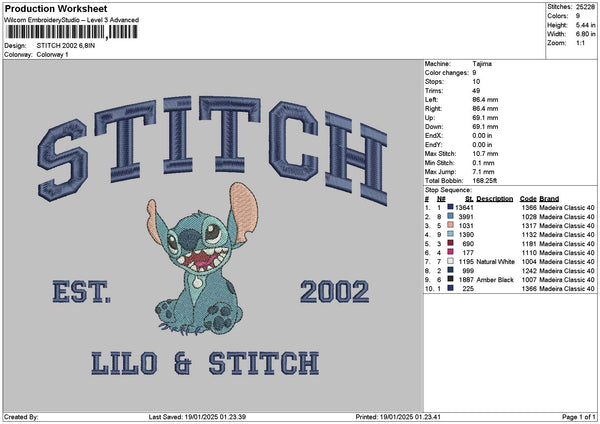Click the Zoom value '1:1'

pos(580,43)
